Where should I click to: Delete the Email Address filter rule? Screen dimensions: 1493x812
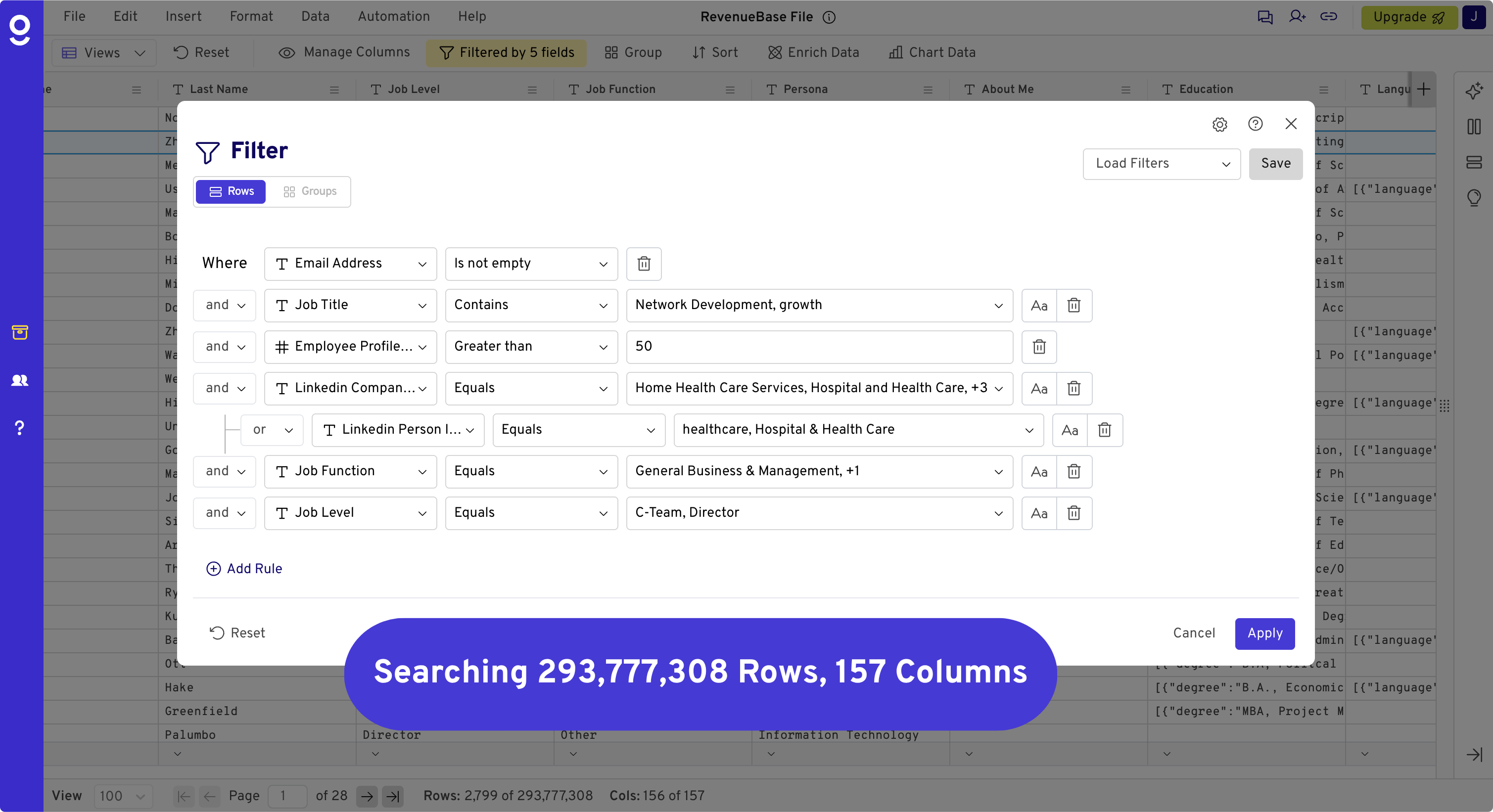click(x=643, y=264)
